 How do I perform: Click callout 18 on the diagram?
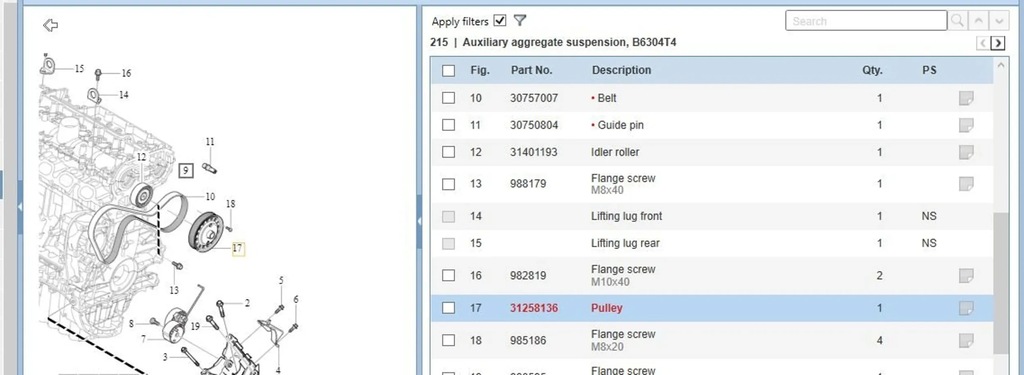[231, 204]
